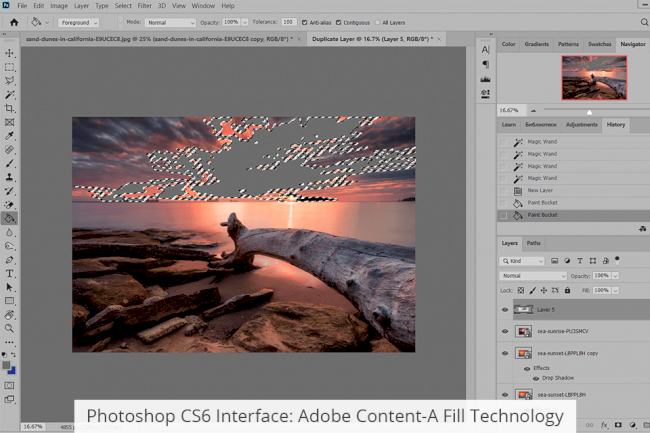Toggle the Contiguous checkbox
The image size is (650, 433).
(x=338, y=22)
